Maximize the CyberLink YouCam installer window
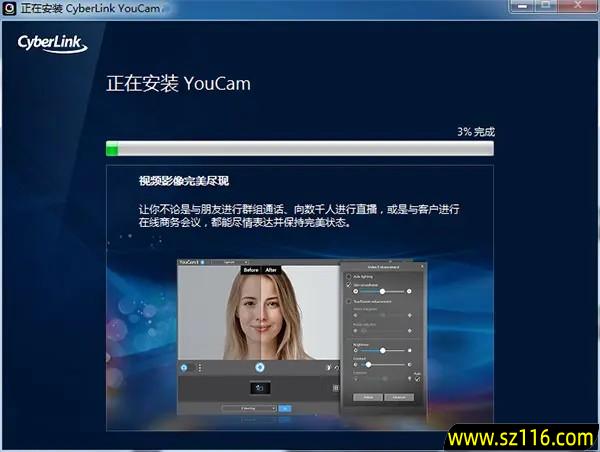Viewport: 600px width, 452px height. [x=547, y=6]
